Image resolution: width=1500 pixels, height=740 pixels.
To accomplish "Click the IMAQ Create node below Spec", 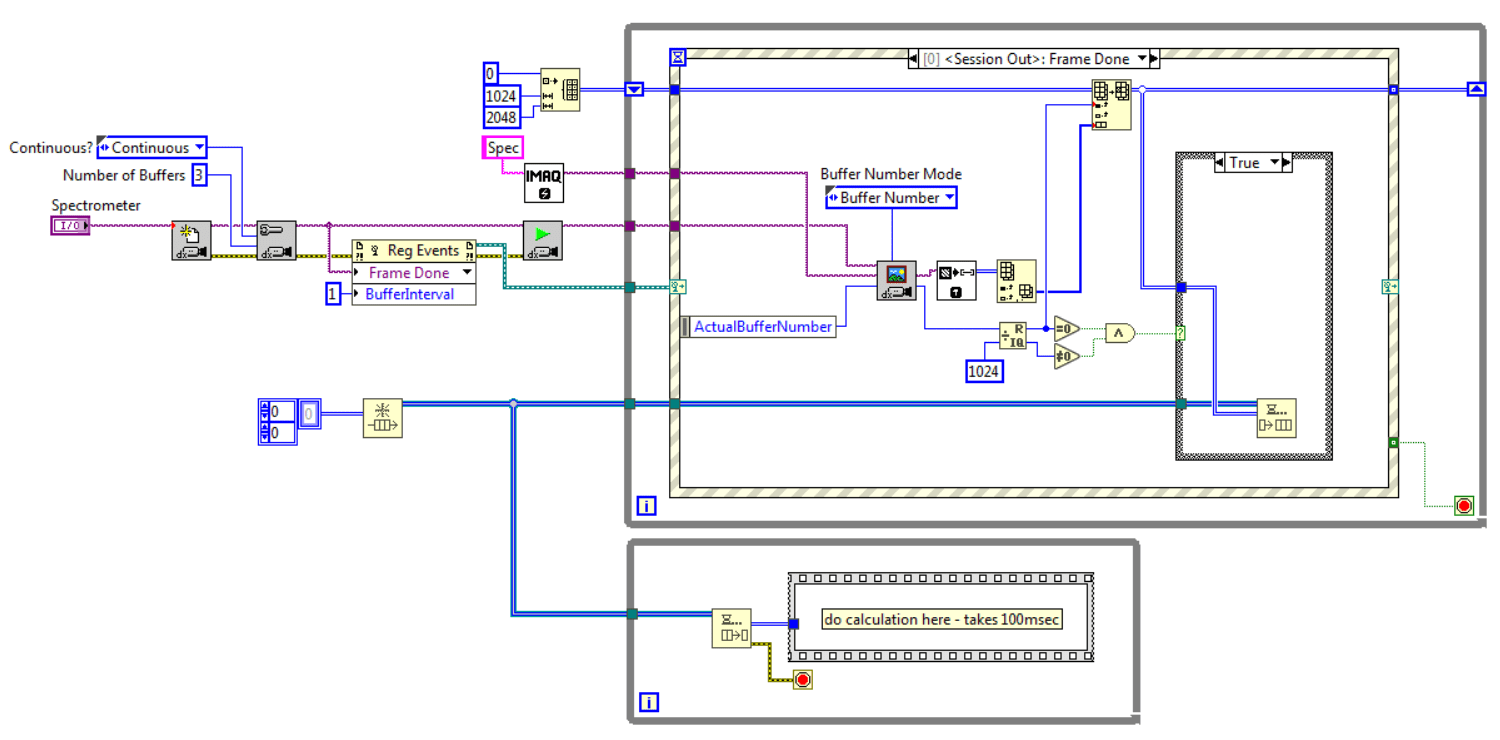I will [543, 182].
